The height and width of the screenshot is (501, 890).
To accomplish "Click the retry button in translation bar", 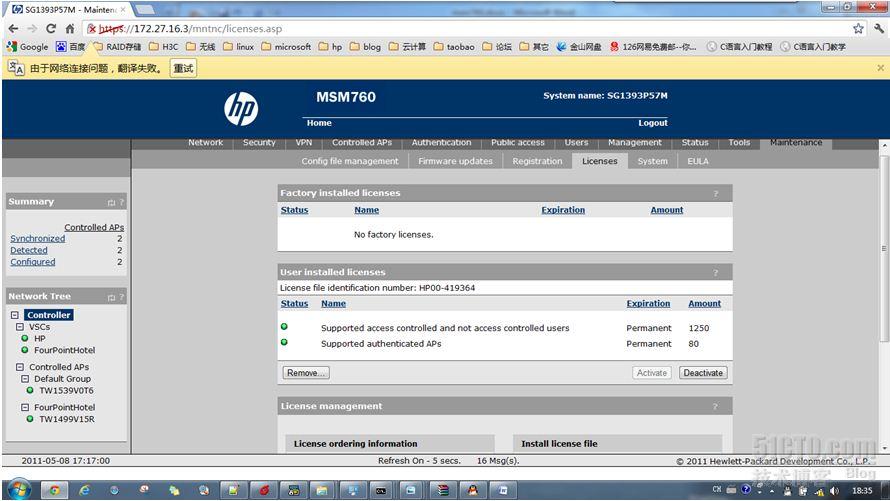I will [183, 68].
